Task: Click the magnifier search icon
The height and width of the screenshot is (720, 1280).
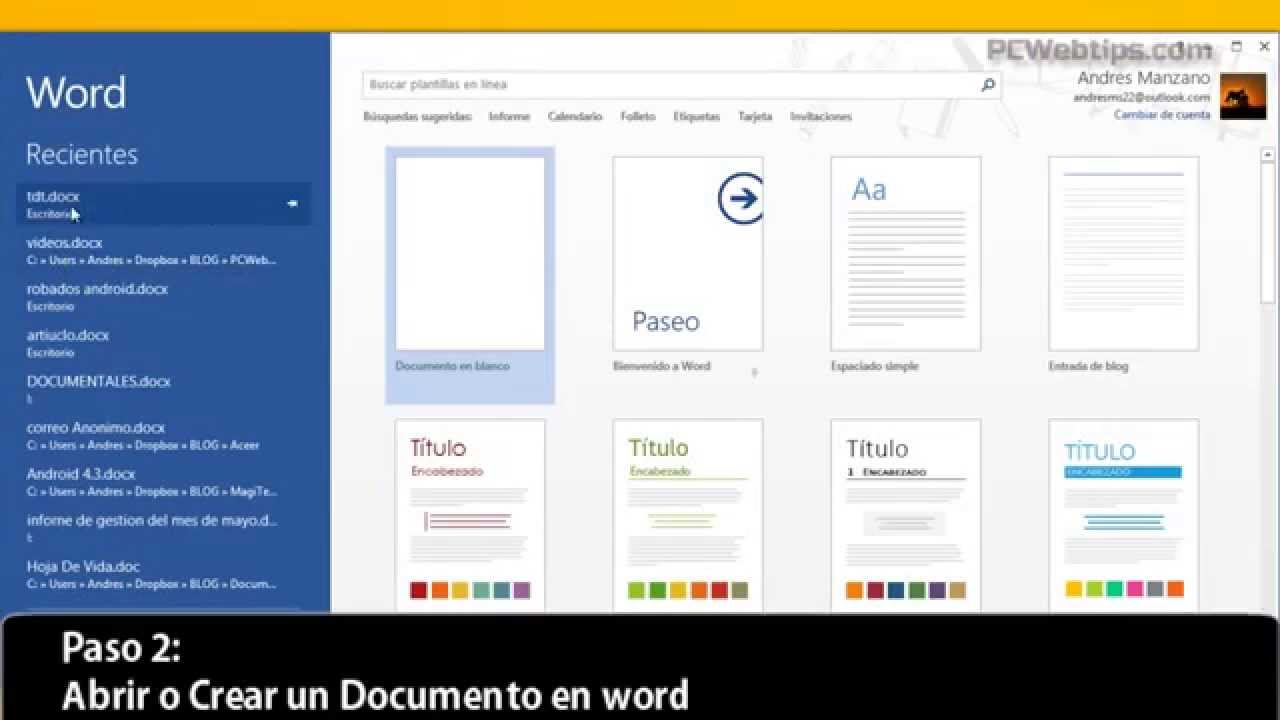Action: pos(987,85)
